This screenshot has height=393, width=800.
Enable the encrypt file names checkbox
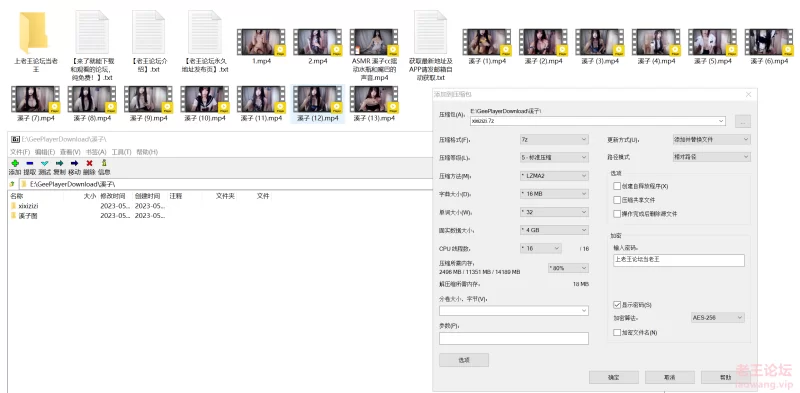(x=617, y=332)
